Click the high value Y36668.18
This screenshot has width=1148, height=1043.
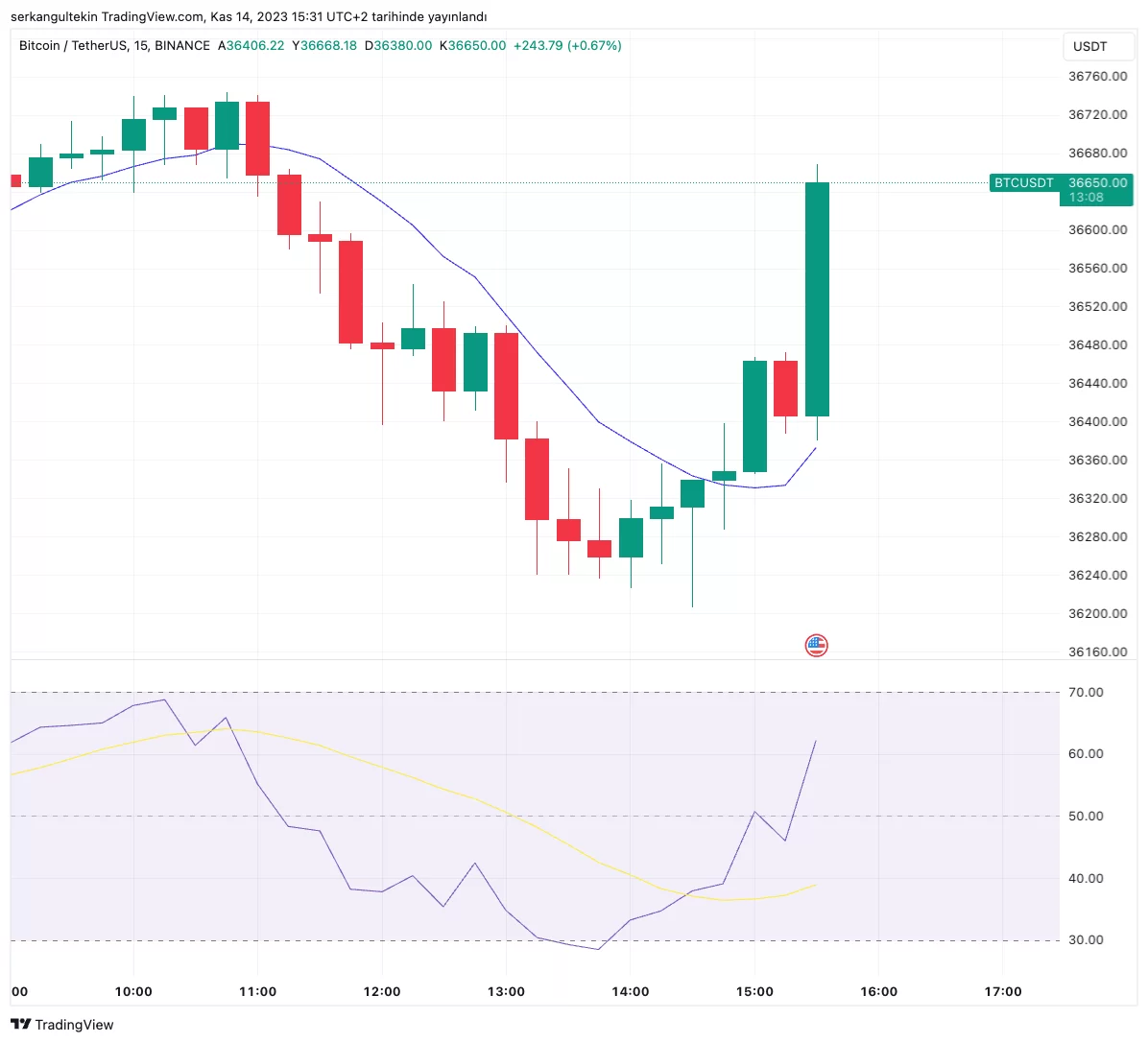point(324,46)
